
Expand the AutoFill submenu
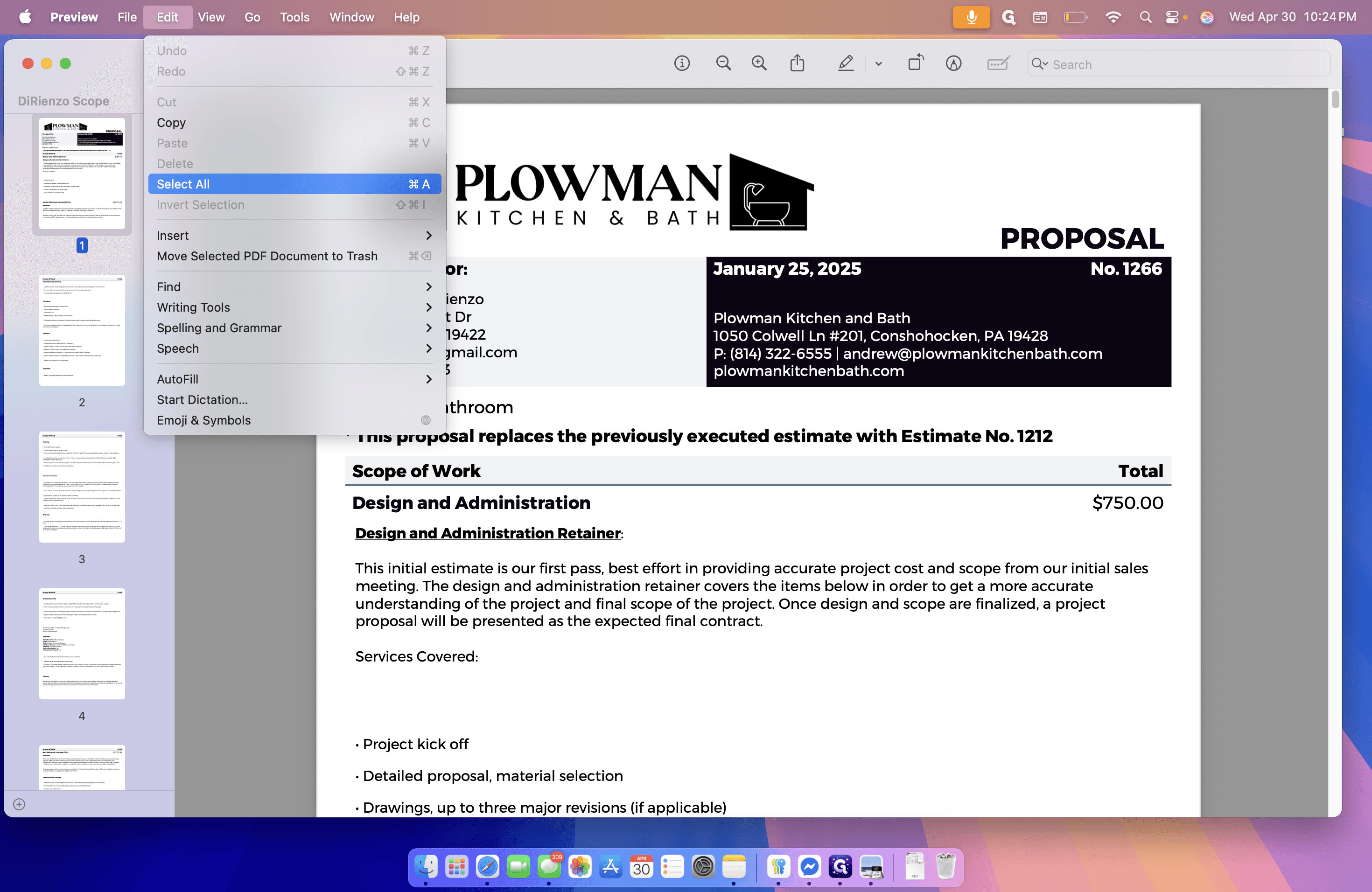pyautogui.click(x=294, y=379)
